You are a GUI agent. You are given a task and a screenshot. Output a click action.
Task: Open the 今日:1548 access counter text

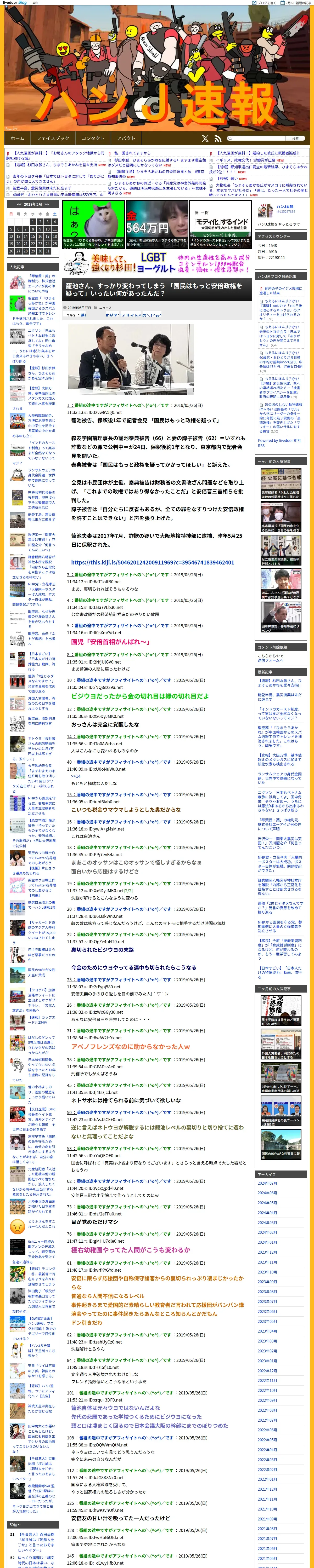pos(268,245)
